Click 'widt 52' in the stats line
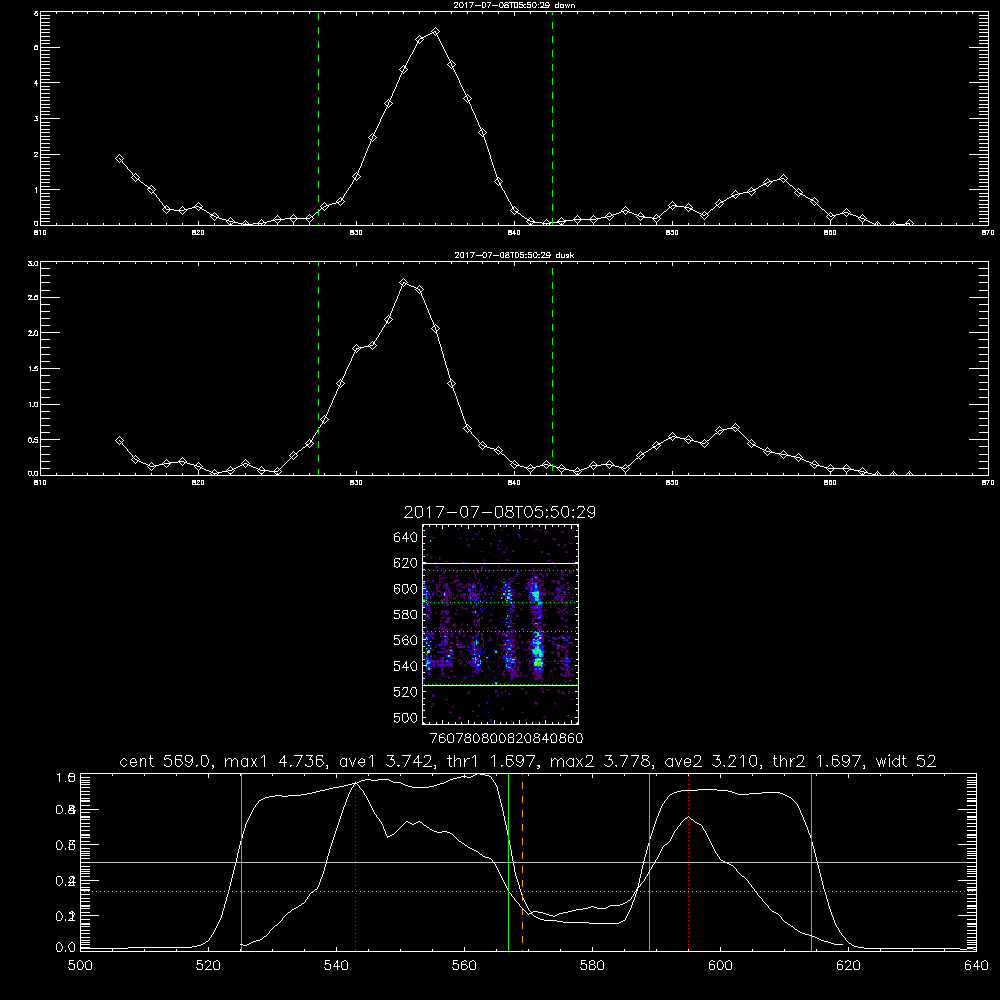 click(x=906, y=761)
